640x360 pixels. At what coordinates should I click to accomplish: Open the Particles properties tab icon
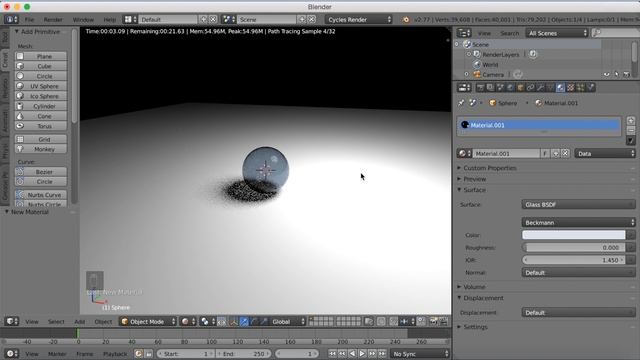pyautogui.click(x=580, y=87)
